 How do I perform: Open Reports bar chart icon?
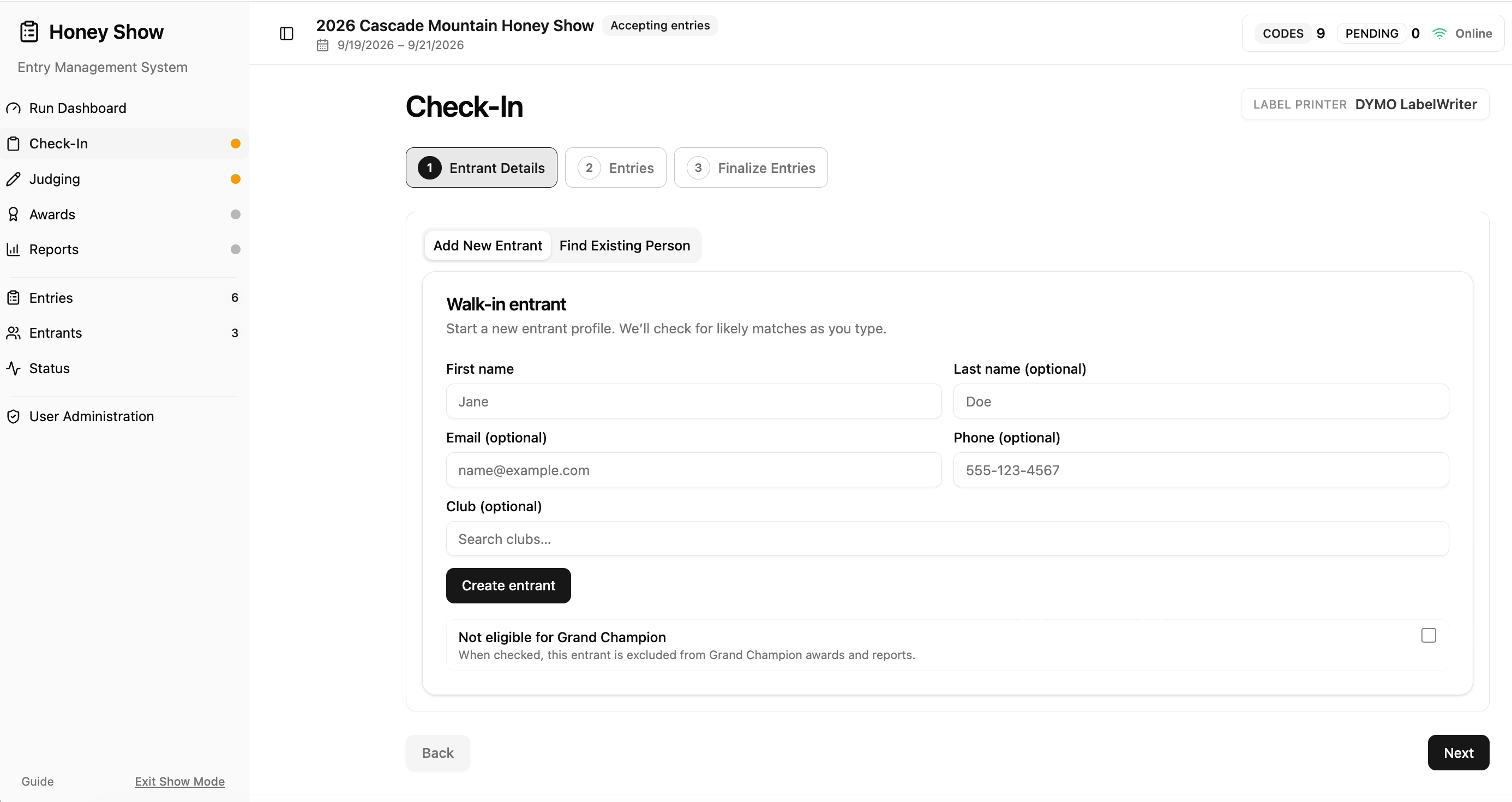coord(14,249)
